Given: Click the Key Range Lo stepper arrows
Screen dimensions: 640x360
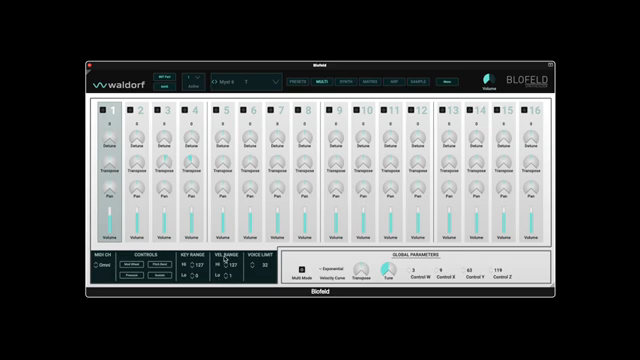Looking at the screenshot, I should point(192,276).
